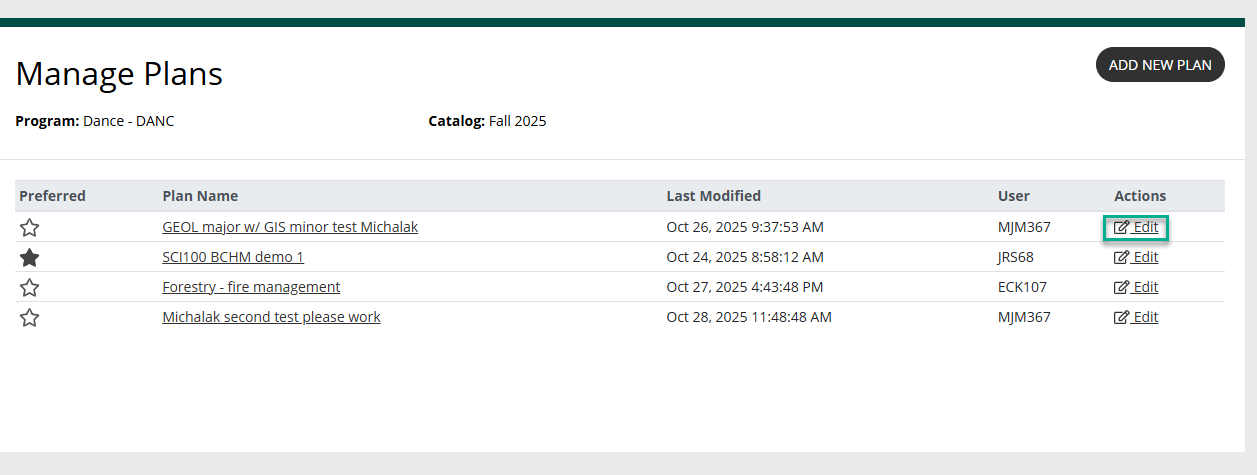Open the Forestry - fire management plan link

tap(251, 287)
